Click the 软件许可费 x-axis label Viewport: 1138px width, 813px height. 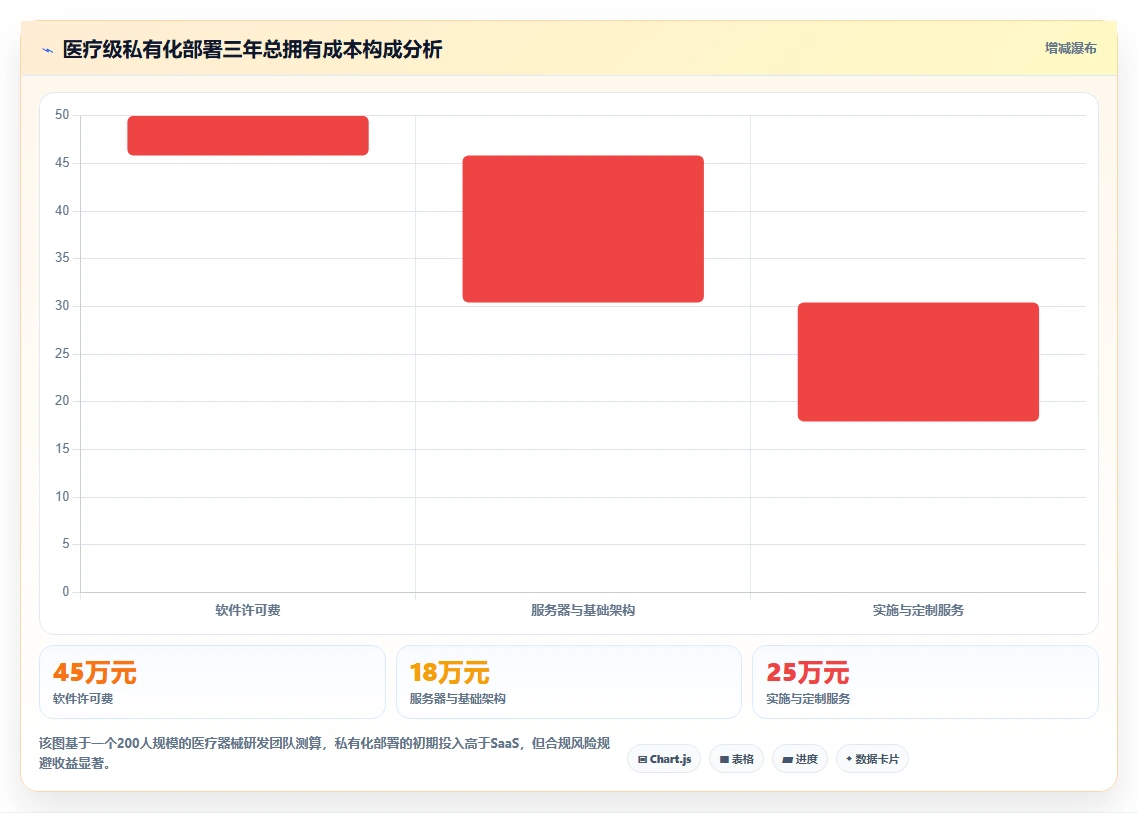(248, 610)
